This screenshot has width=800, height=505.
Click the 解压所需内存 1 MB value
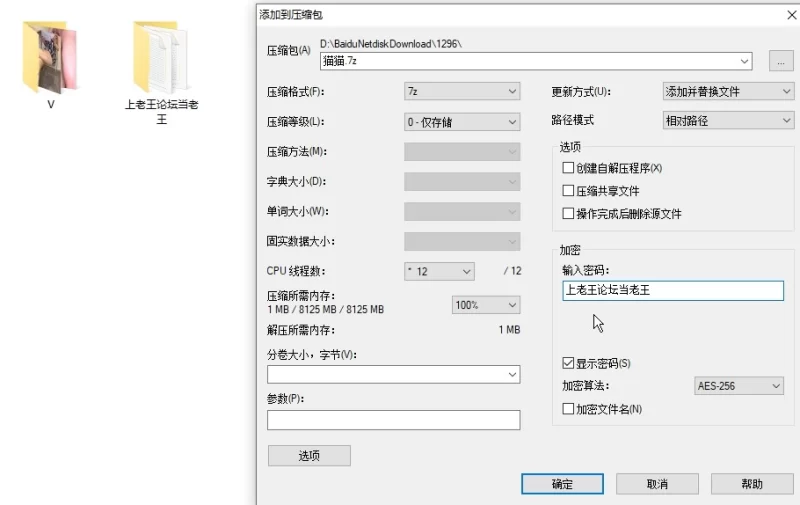(509, 330)
